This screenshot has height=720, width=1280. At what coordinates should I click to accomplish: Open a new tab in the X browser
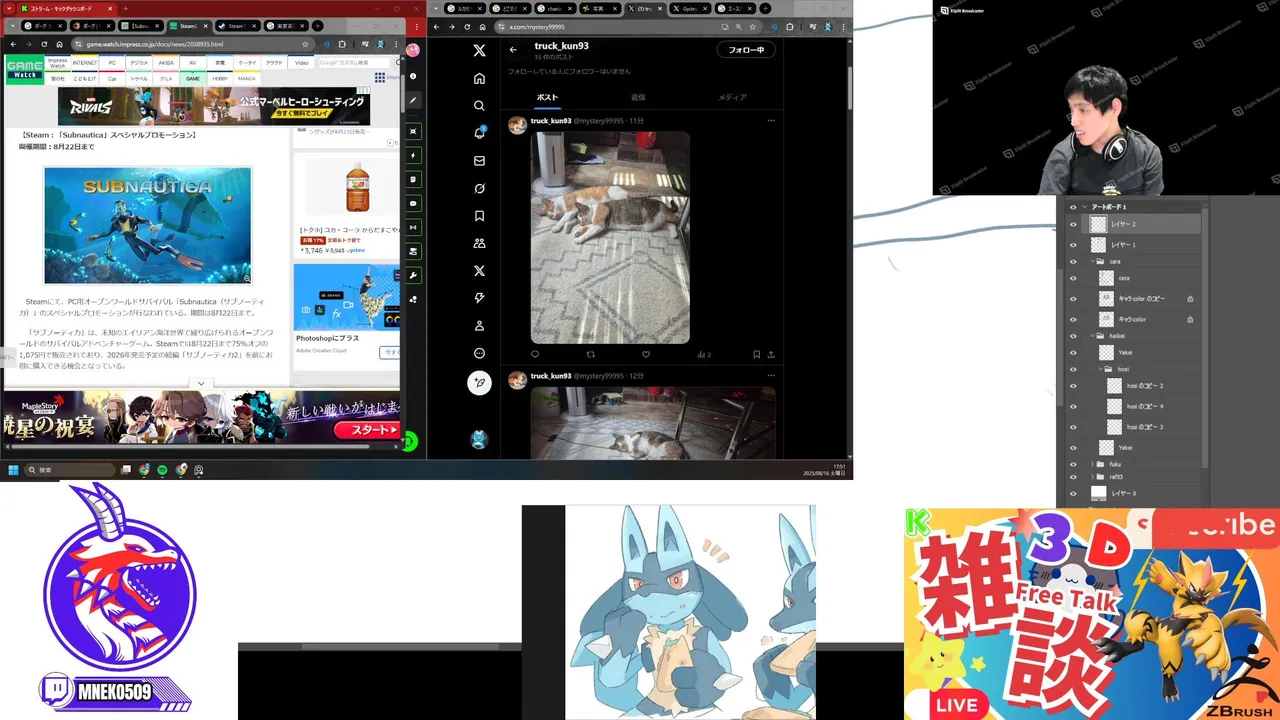(x=765, y=8)
